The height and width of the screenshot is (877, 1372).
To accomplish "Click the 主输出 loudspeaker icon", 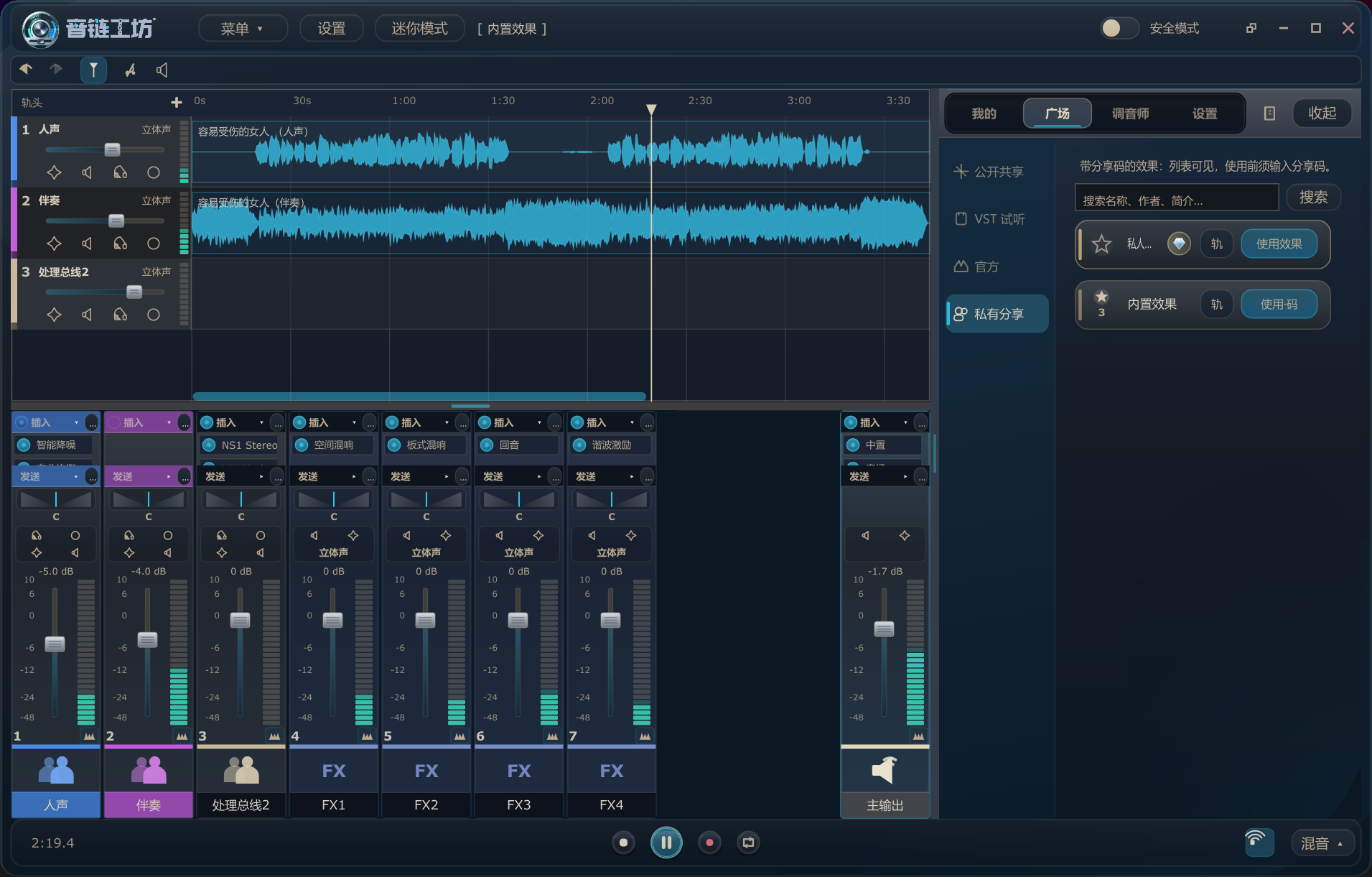I will click(x=885, y=770).
